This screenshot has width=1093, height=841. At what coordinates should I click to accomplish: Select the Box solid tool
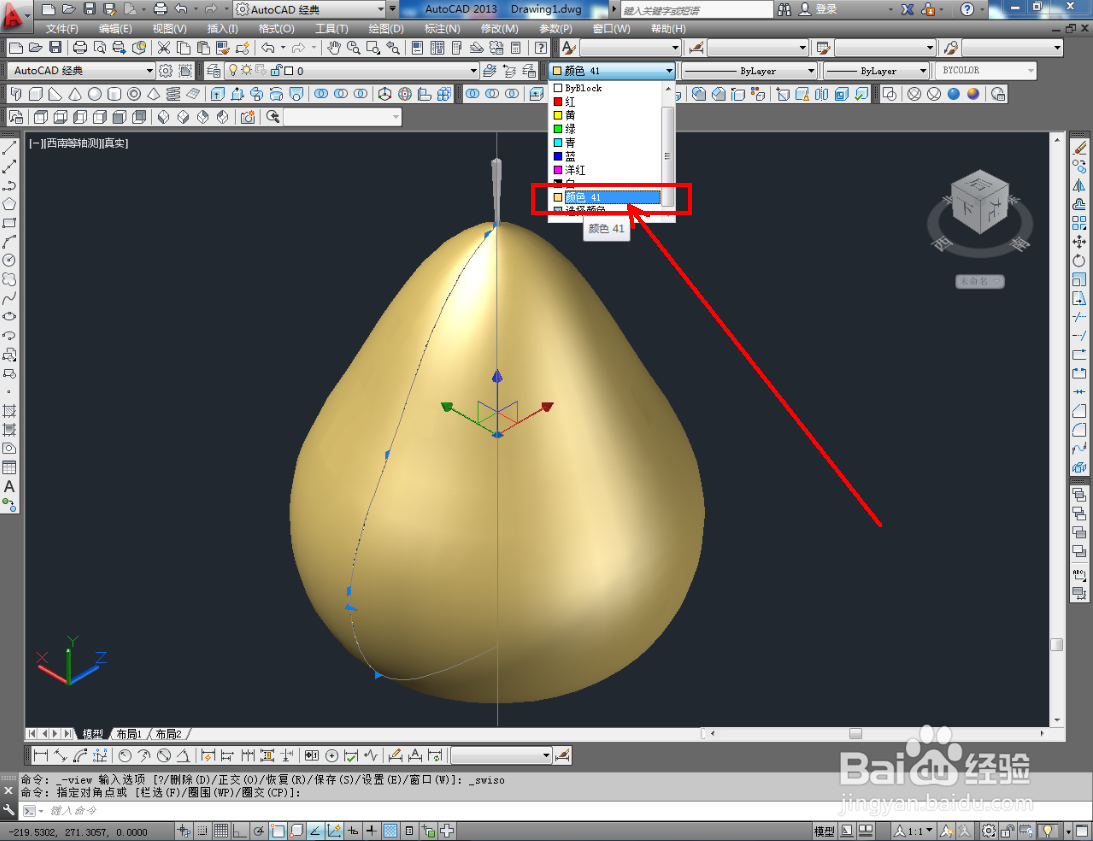pos(36,94)
